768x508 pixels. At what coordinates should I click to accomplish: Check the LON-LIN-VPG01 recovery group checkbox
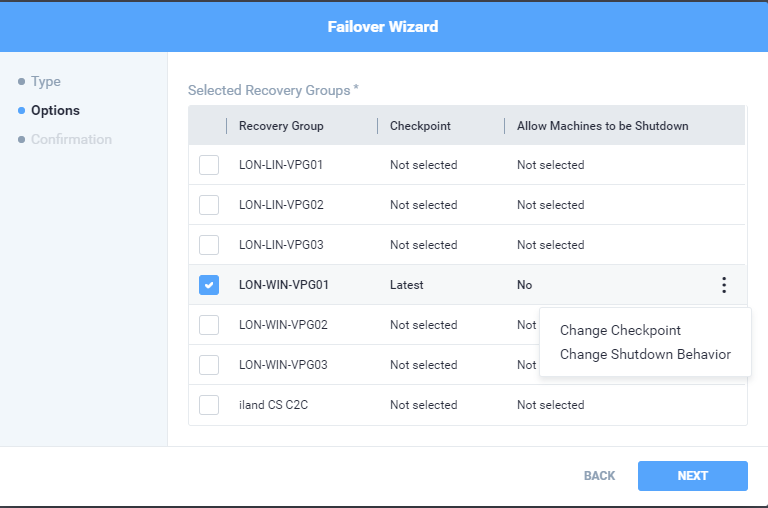coord(209,165)
